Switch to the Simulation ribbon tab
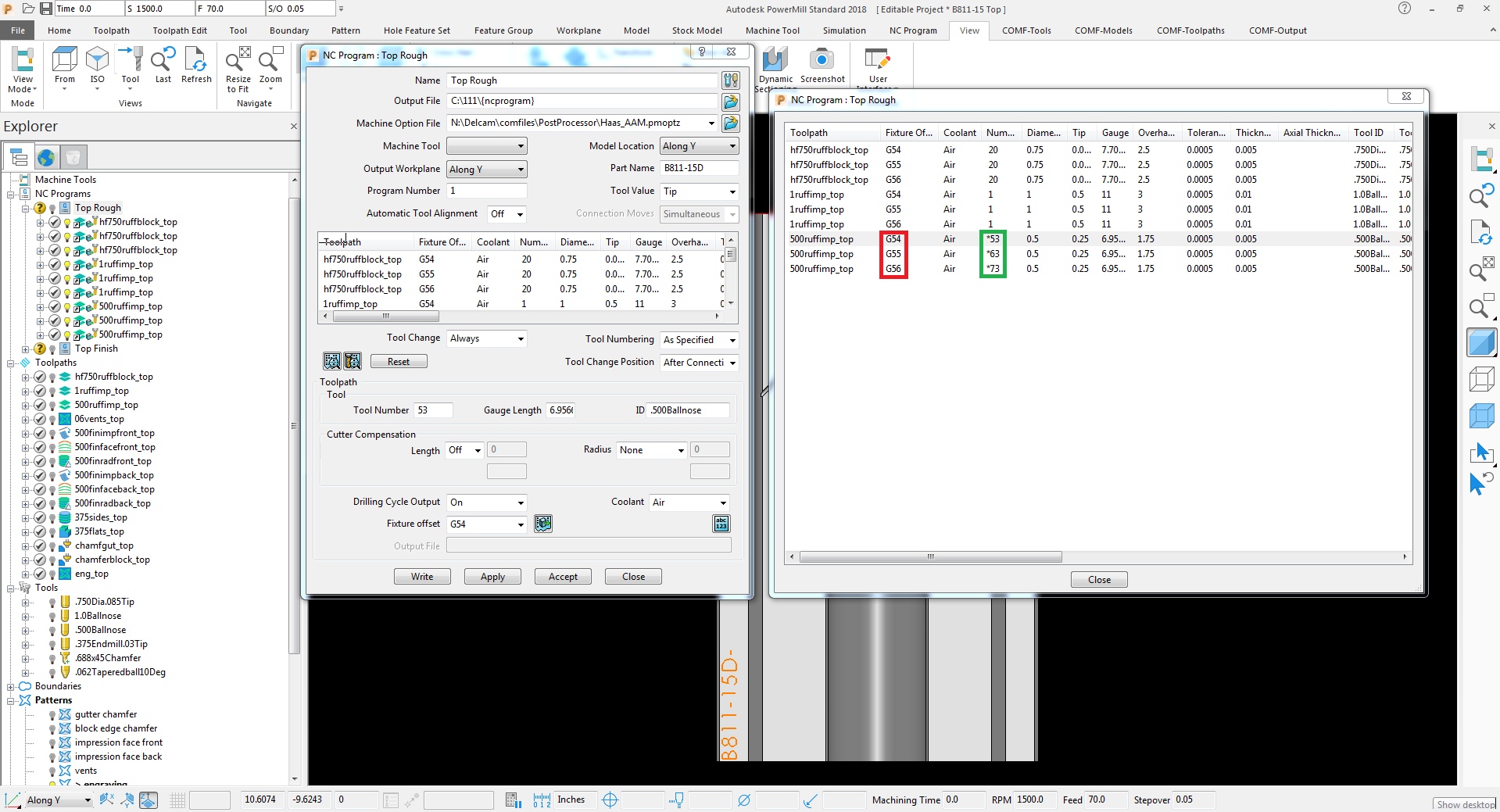The width and height of the screenshot is (1500, 812). 843,30
